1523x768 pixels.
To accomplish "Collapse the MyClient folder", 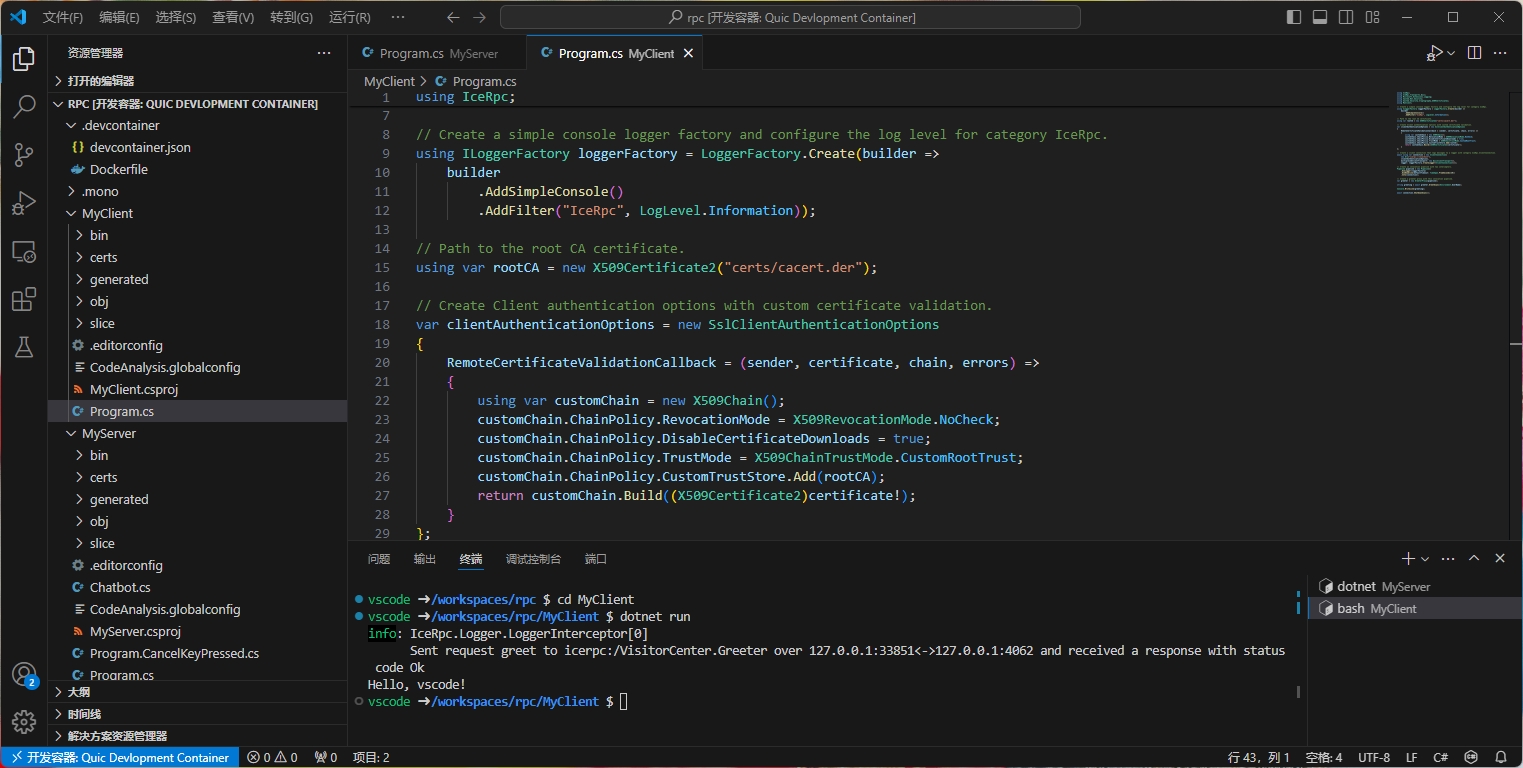I will pyautogui.click(x=198, y=213).
